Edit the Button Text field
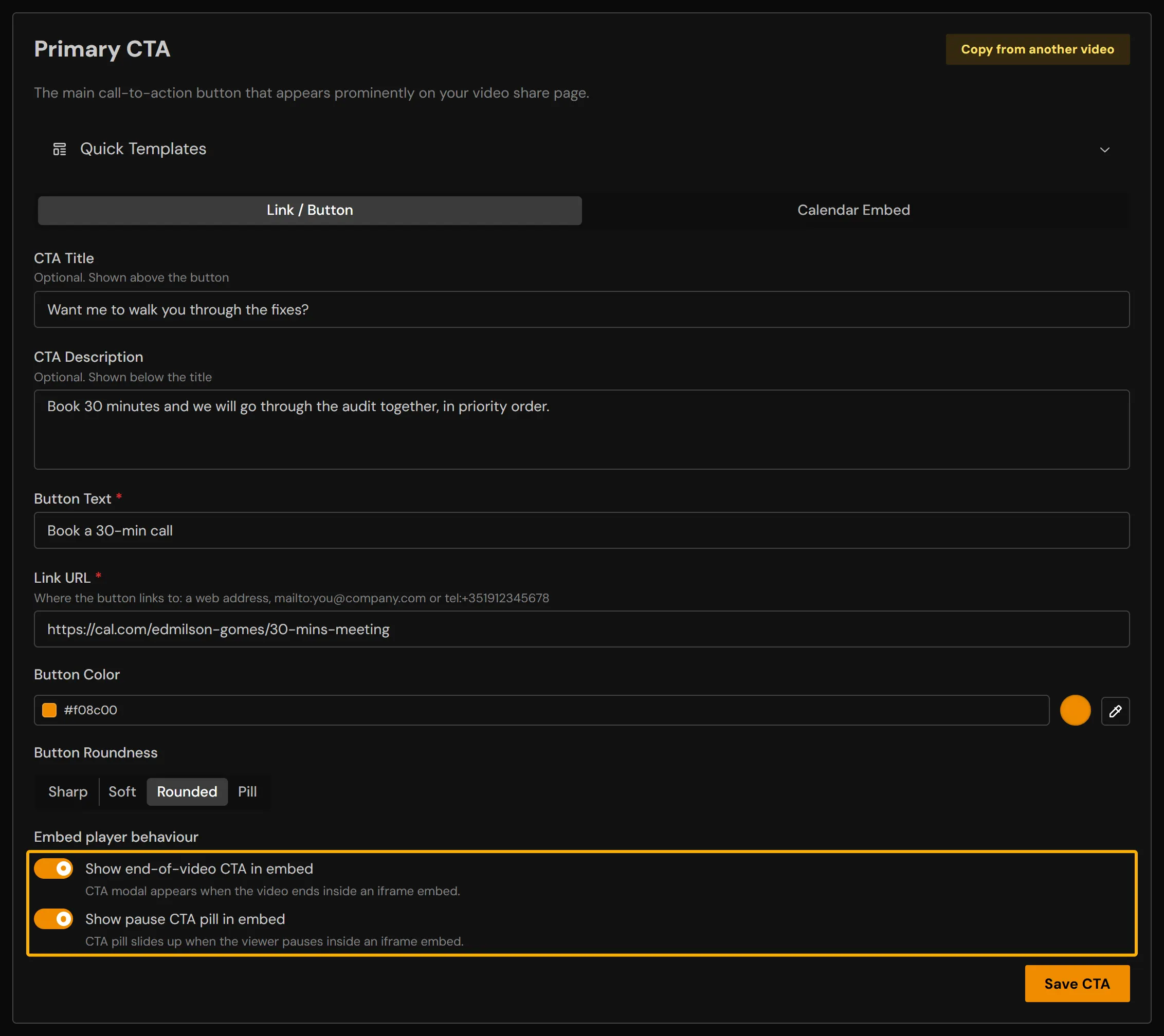 581,530
